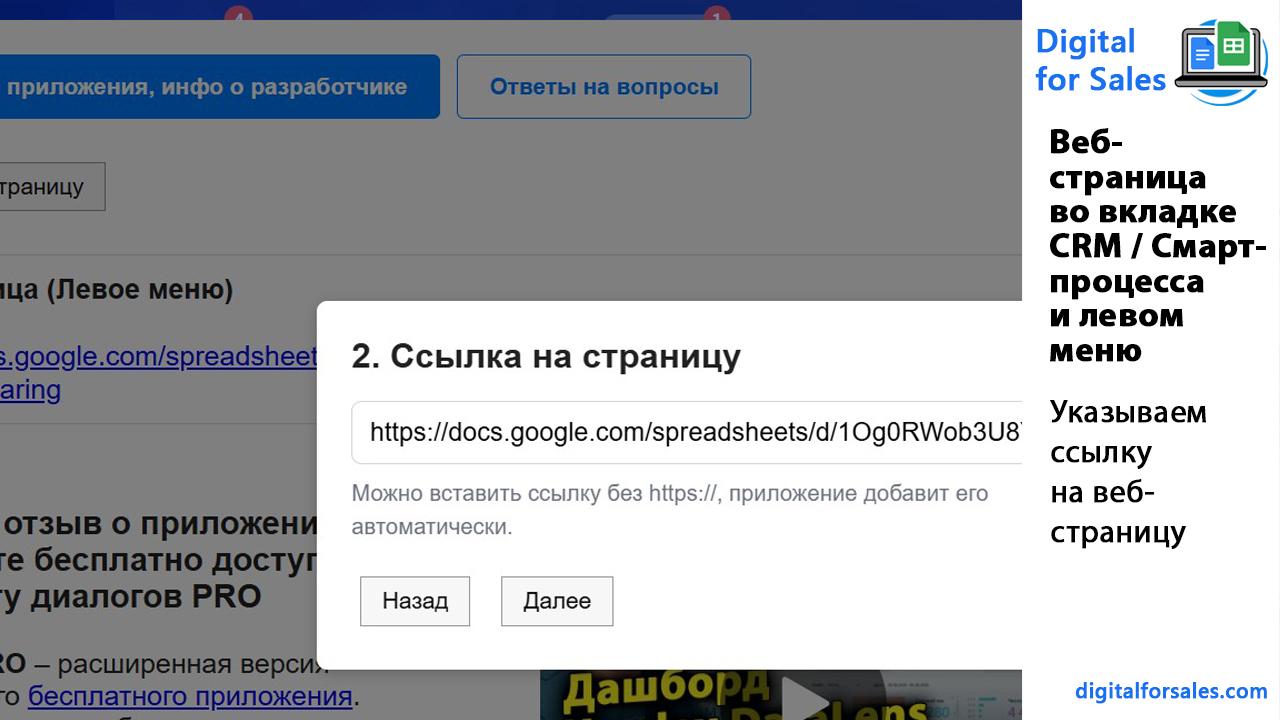
Task: Visit the digitalforsales.com link
Action: [1171, 691]
